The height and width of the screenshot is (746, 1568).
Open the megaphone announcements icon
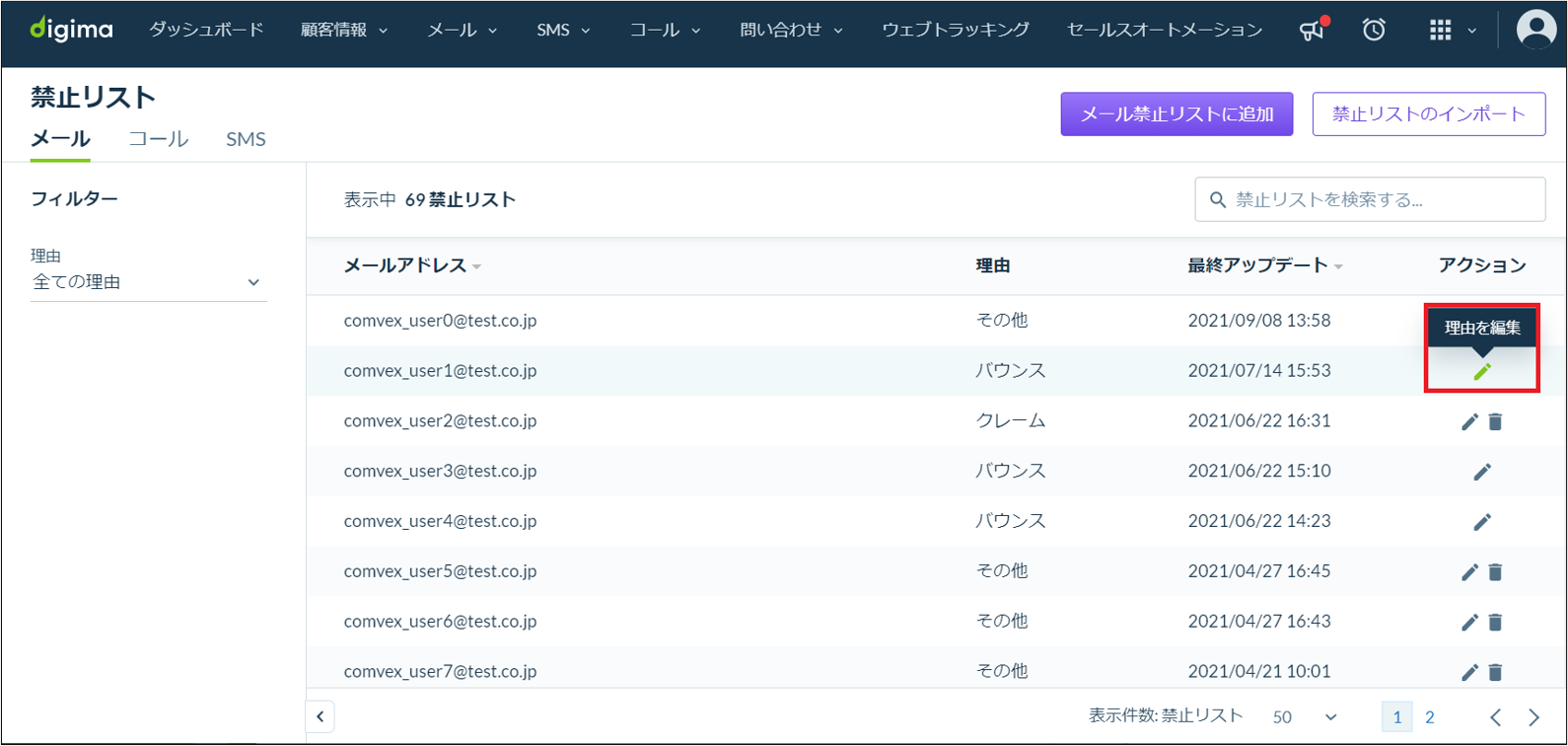[1312, 31]
